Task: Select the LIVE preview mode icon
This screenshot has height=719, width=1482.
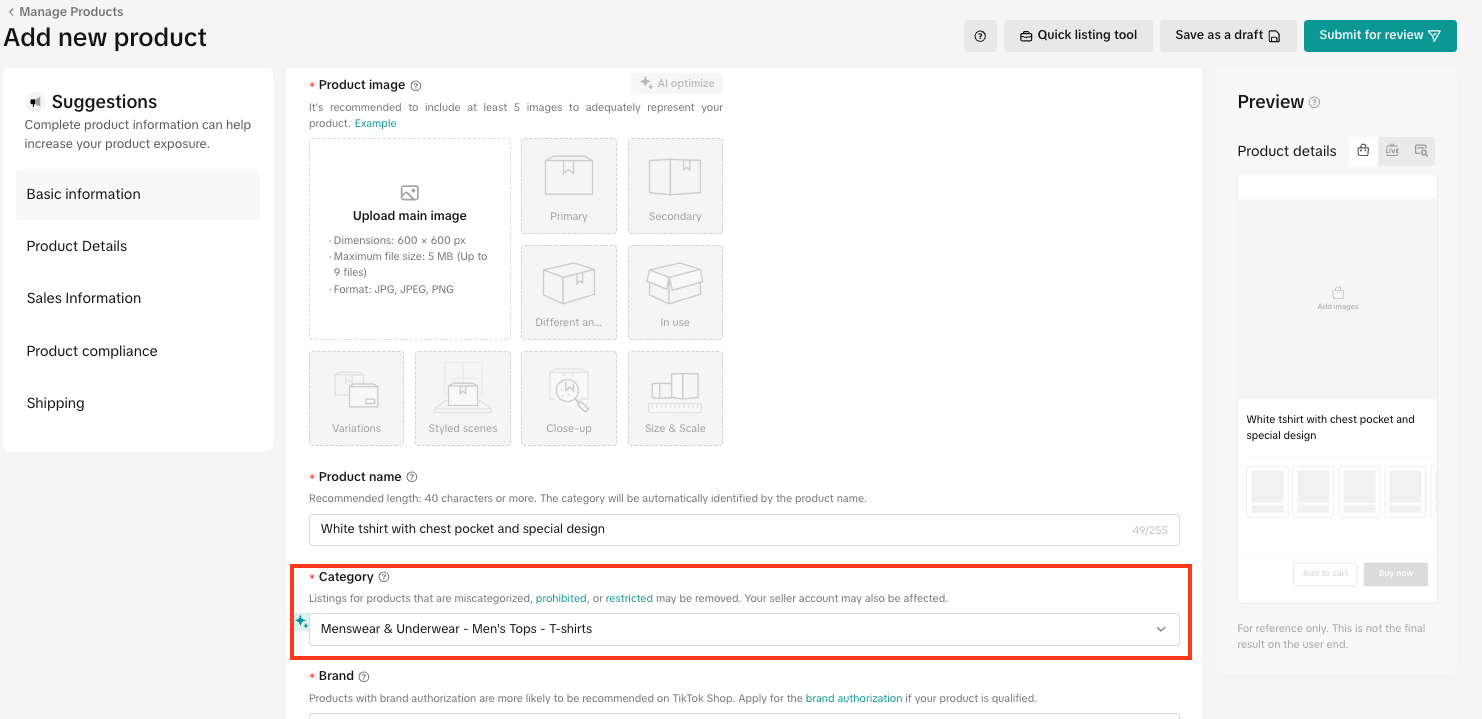Action: pyautogui.click(x=1392, y=151)
